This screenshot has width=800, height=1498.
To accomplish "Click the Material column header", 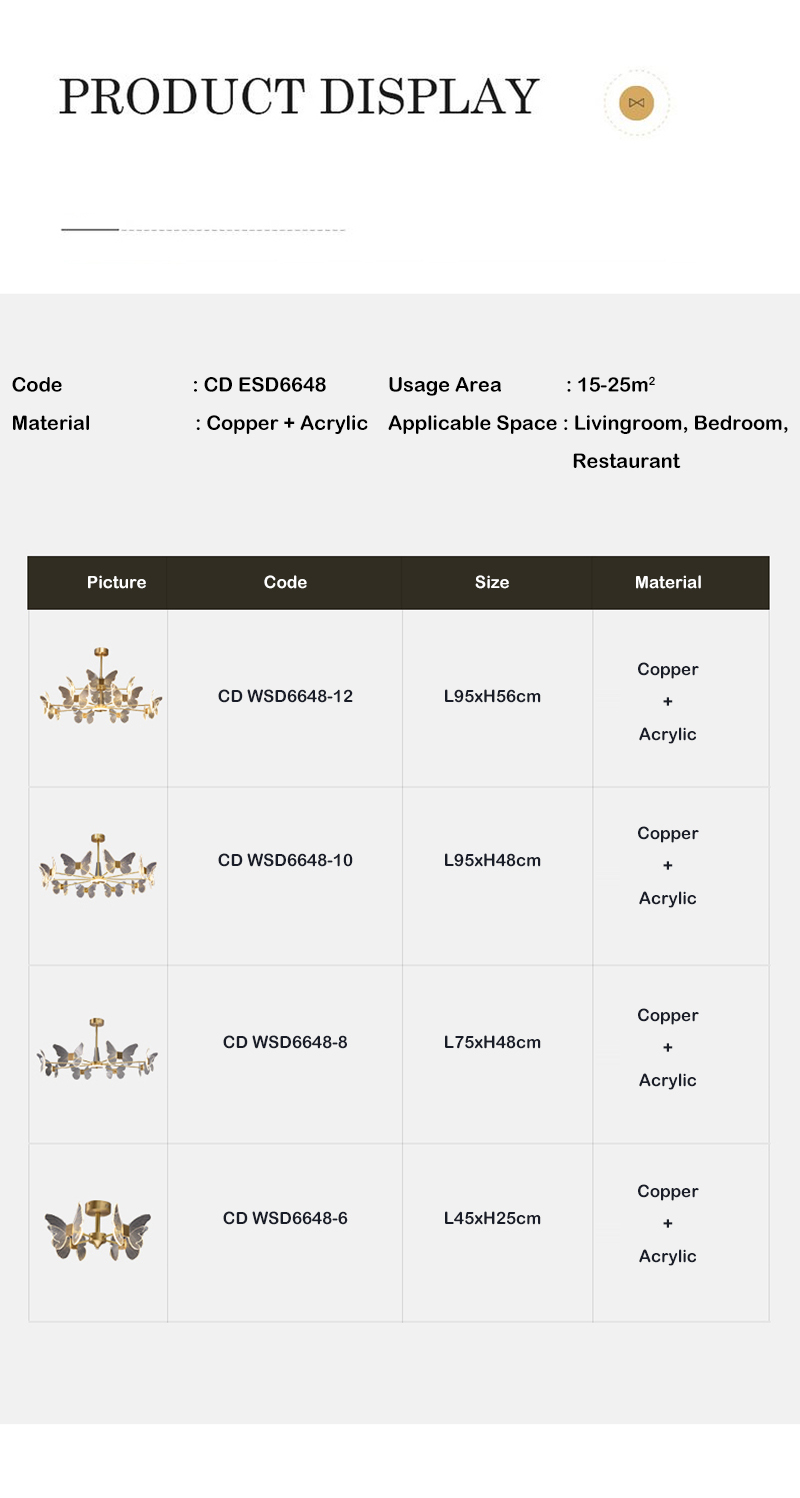I will 668,582.
